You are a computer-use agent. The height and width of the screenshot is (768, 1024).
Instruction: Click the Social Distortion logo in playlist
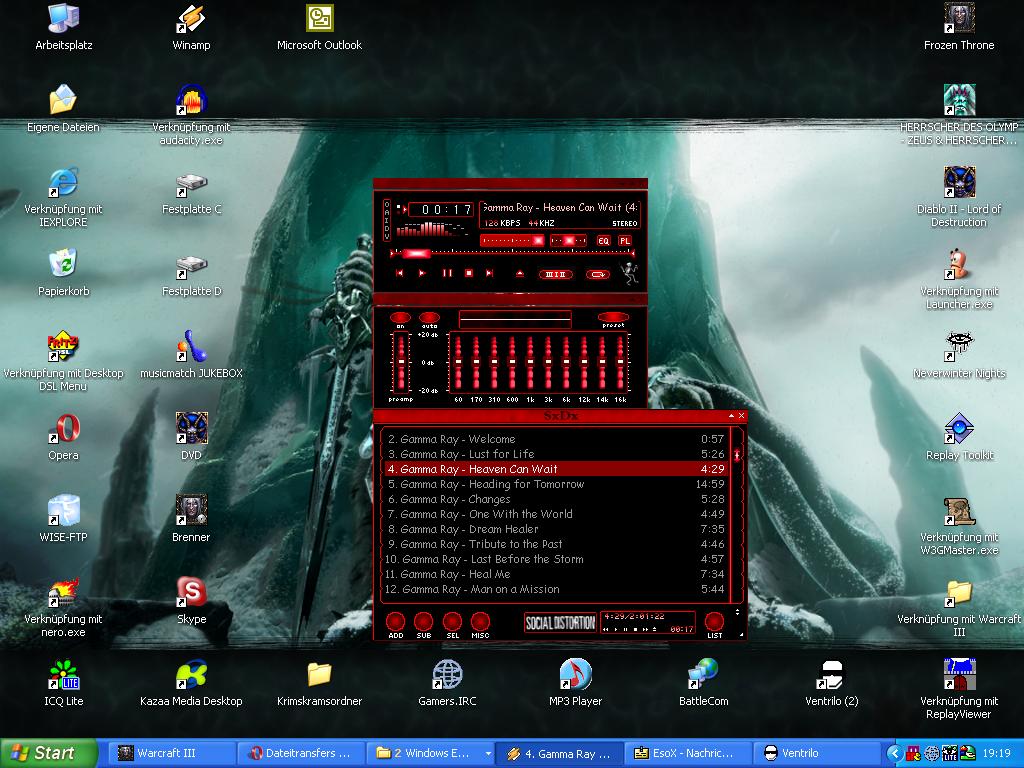point(560,623)
